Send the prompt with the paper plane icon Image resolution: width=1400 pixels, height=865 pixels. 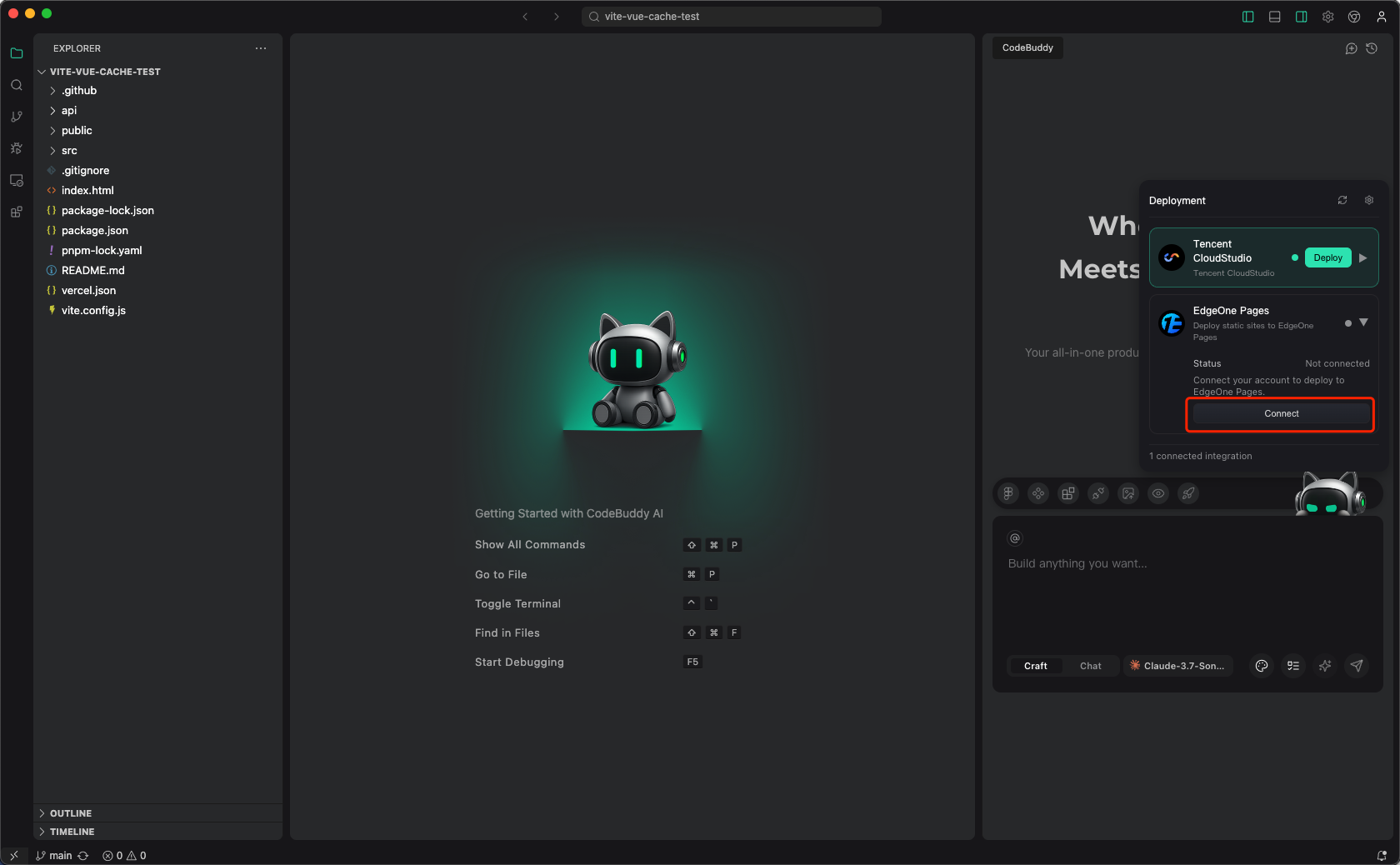click(1357, 666)
